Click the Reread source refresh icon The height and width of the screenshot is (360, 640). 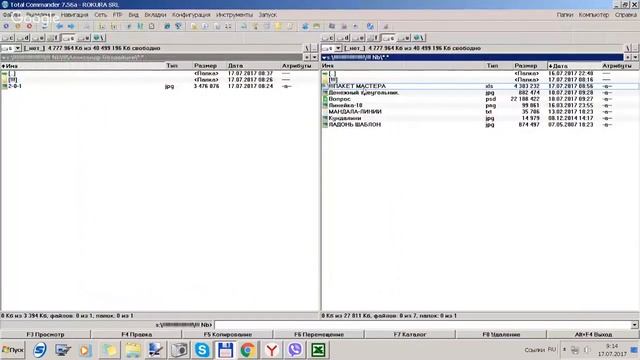point(44,26)
